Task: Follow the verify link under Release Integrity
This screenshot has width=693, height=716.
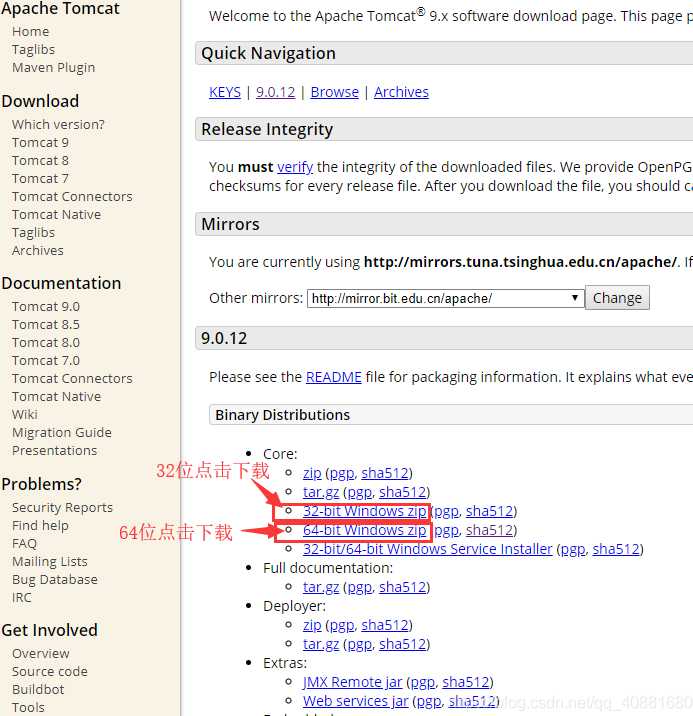Action: pos(295,167)
